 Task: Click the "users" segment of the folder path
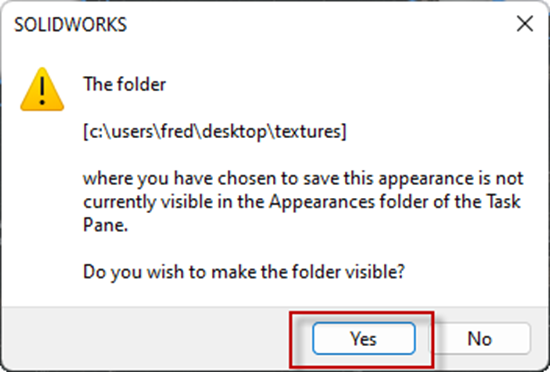pos(135,131)
